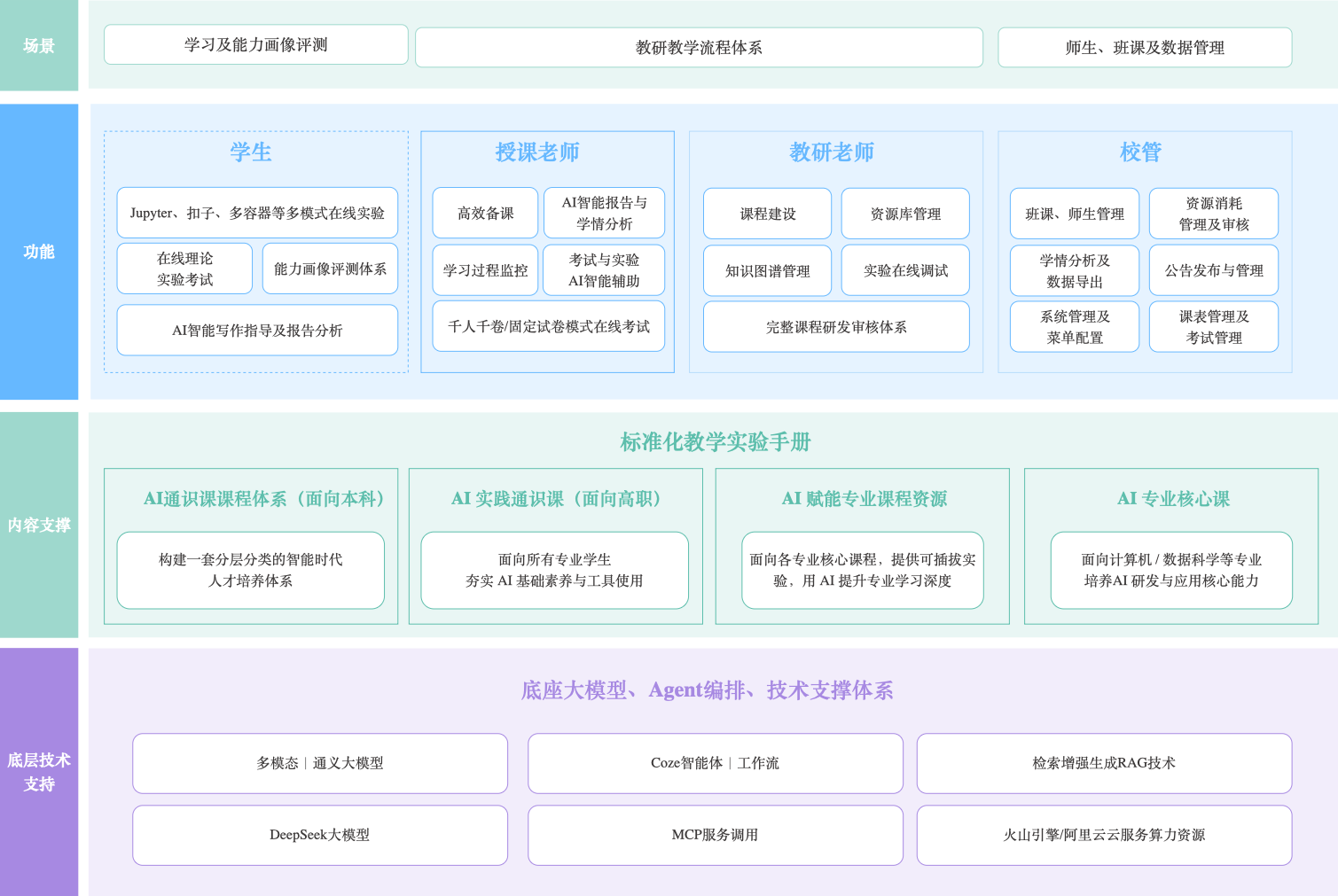Choose 能力画像评测体系 under 学生

(330, 269)
